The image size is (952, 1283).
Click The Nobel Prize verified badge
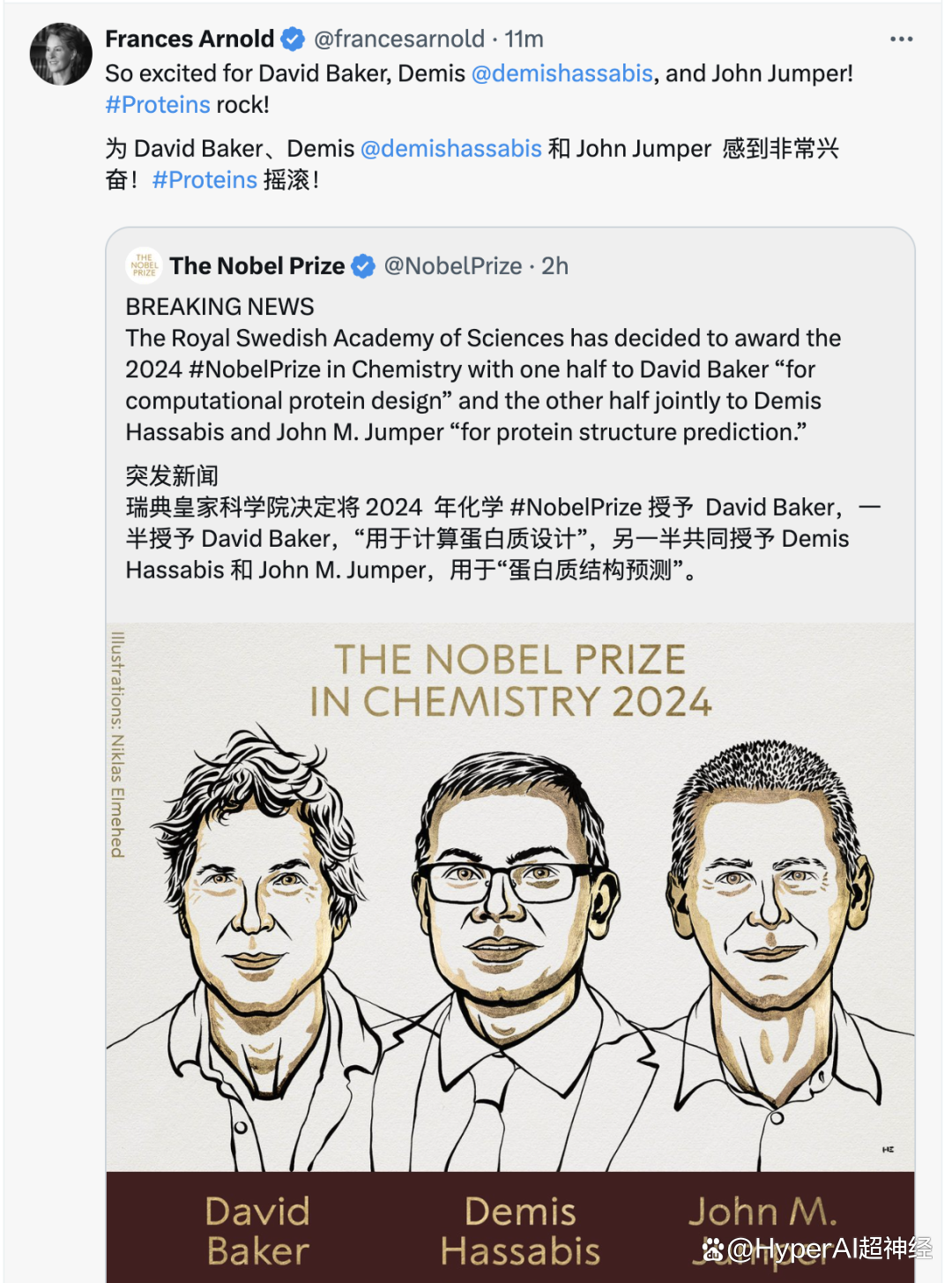tap(363, 265)
